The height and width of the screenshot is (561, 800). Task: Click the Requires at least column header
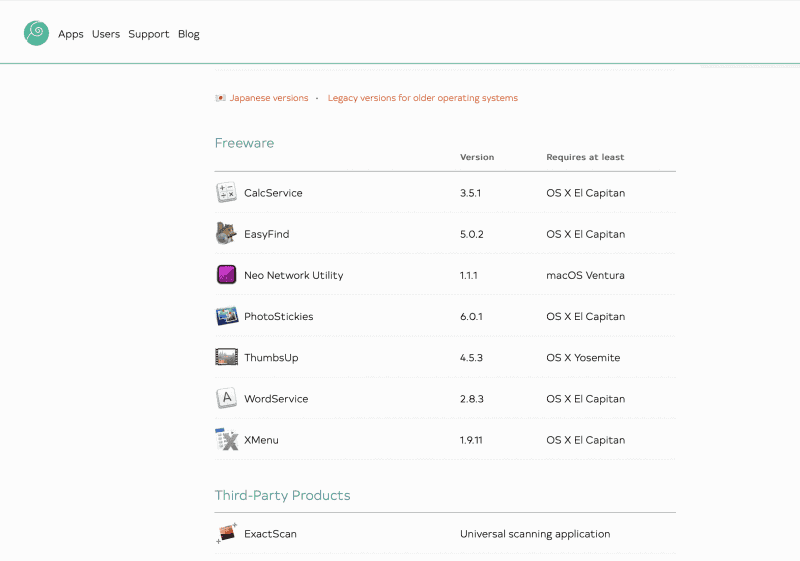[585, 157]
